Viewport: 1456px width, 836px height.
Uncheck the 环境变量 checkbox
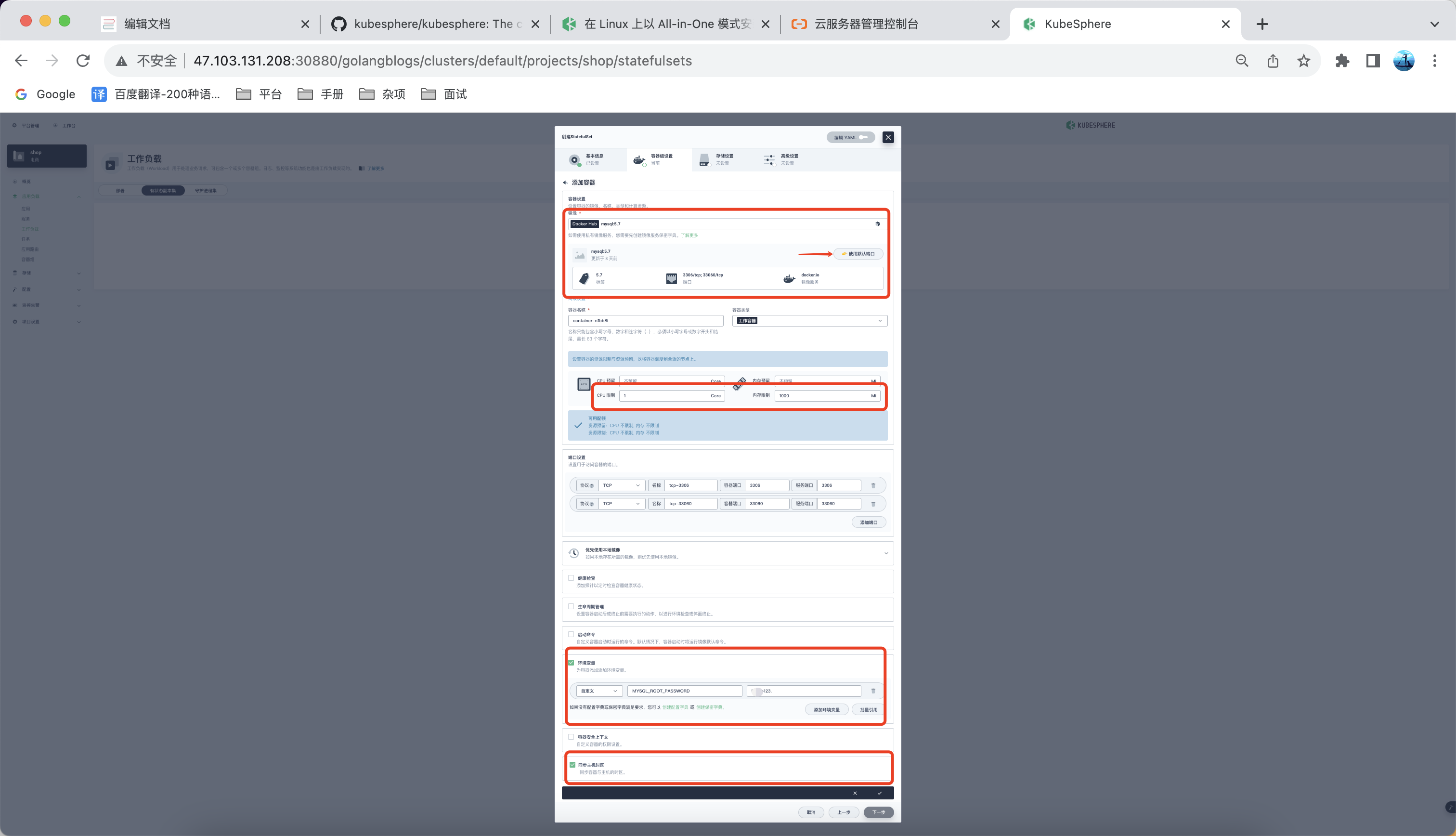(x=571, y=663)
